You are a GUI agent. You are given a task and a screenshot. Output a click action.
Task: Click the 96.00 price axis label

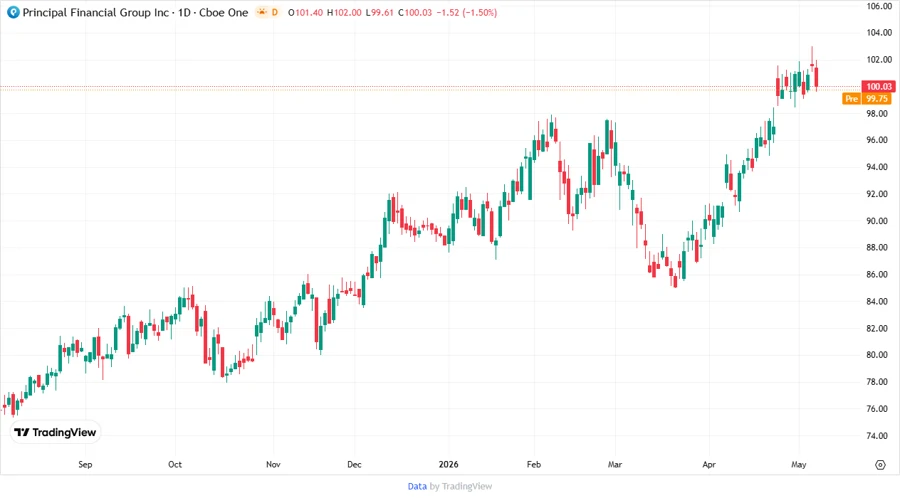[879, 140]
